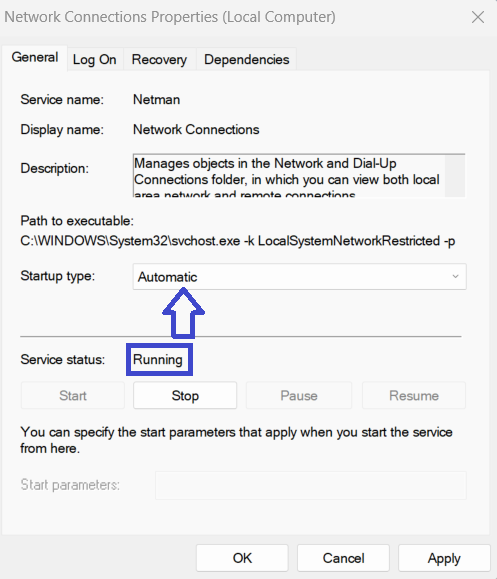Apply the service property changes
Screen dimensions: 497x579
(444, 558)
